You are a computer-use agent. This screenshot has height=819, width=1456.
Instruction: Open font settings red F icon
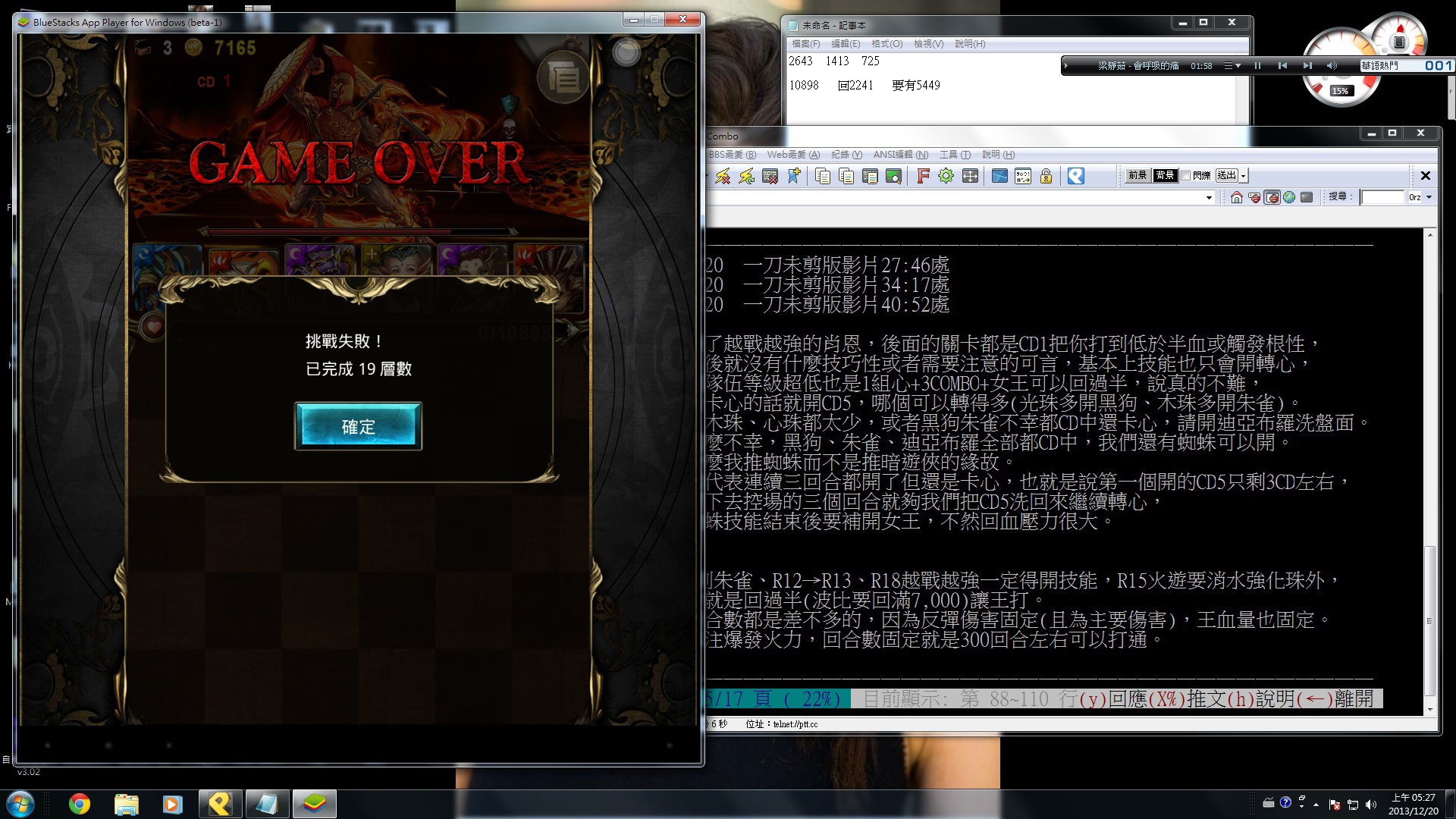tap(923, 176)
